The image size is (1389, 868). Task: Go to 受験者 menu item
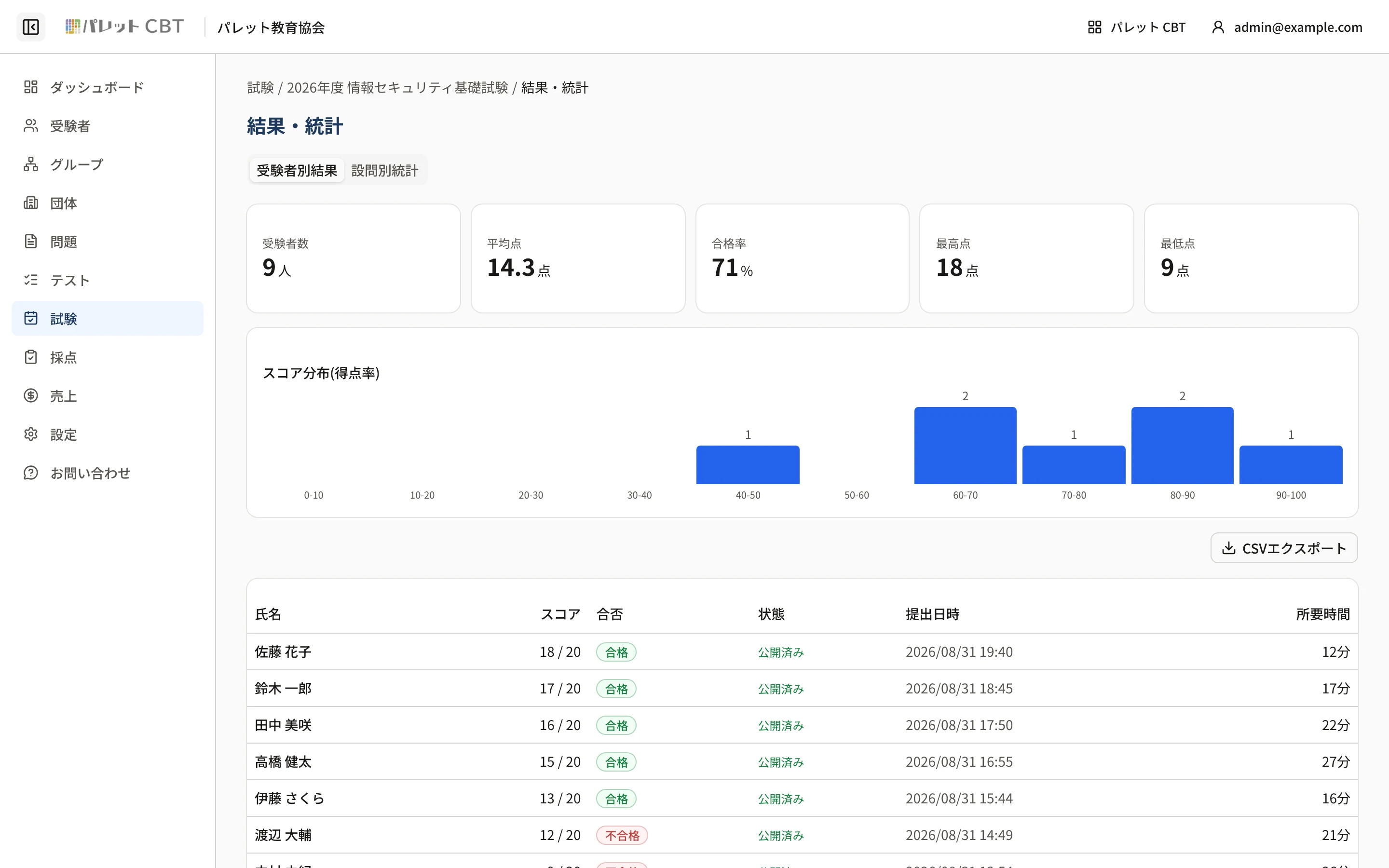coord(108,126)
